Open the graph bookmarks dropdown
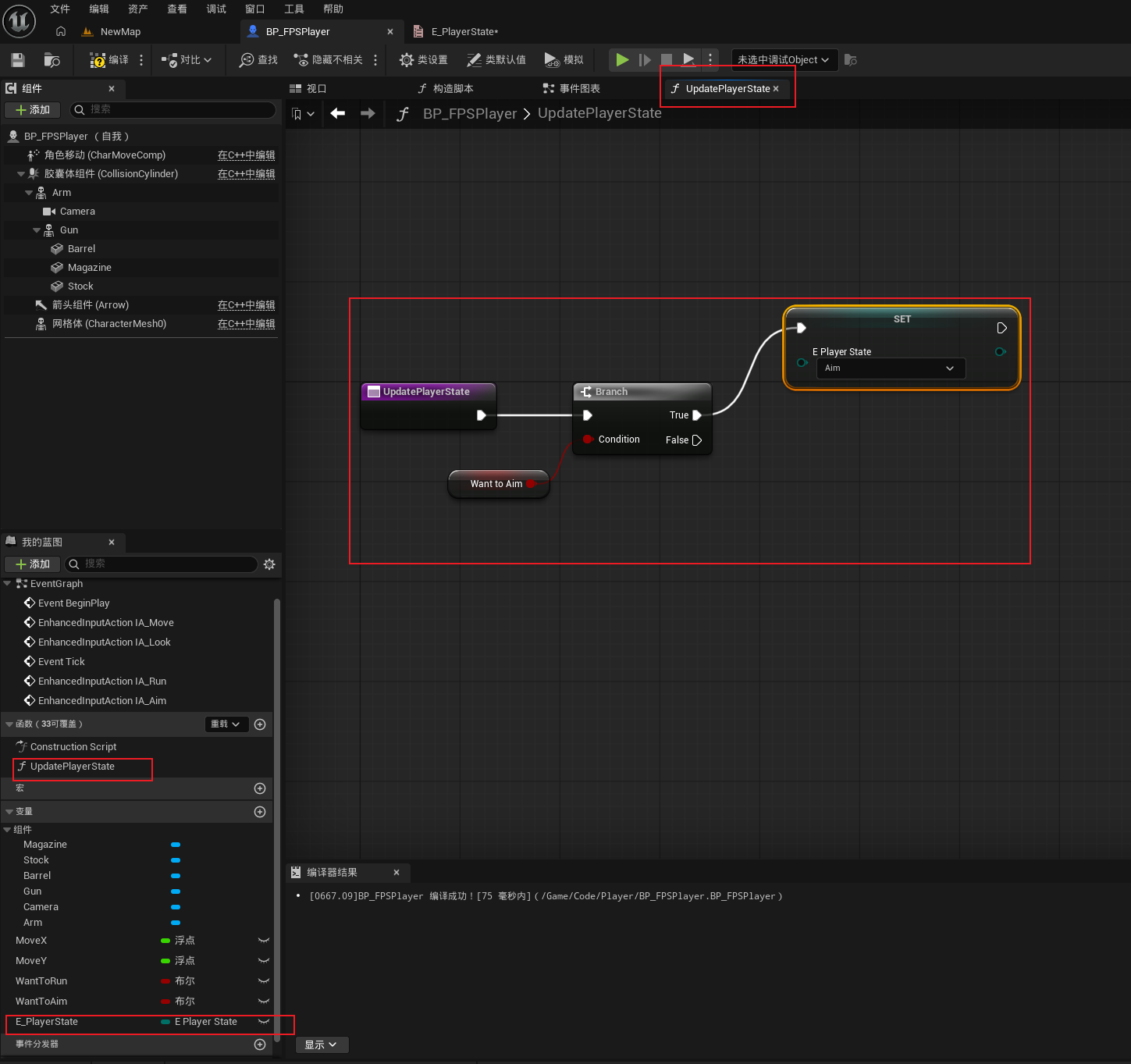 (x=303, y=114)
